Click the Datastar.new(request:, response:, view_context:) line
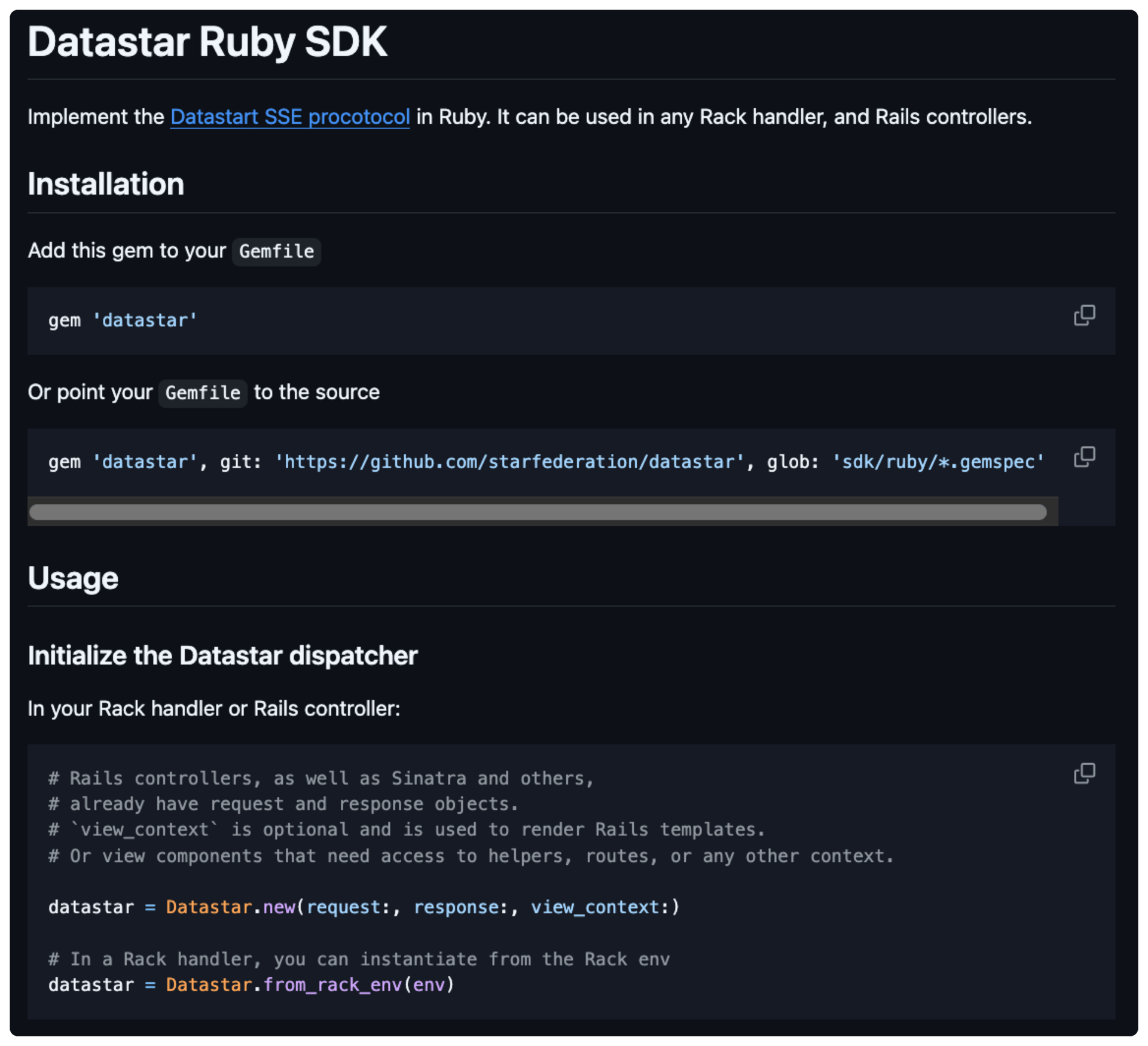The image size is (1148, 1046). click(364, 907)
